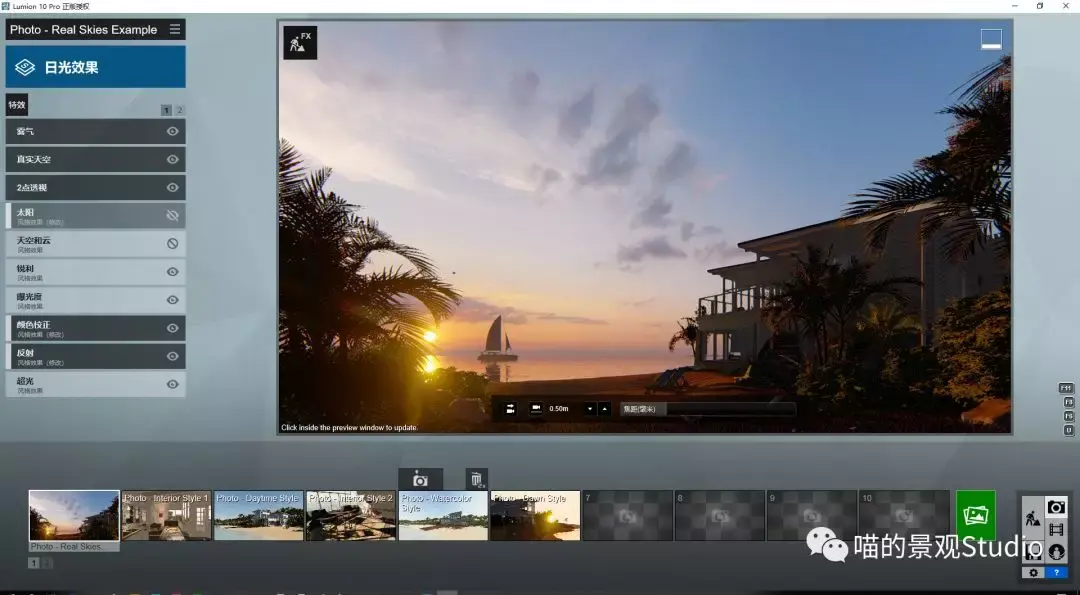Click the disabled circle icon for 天空和云
The width and height of the screenshot is (1080, 595).
(172, 243)
